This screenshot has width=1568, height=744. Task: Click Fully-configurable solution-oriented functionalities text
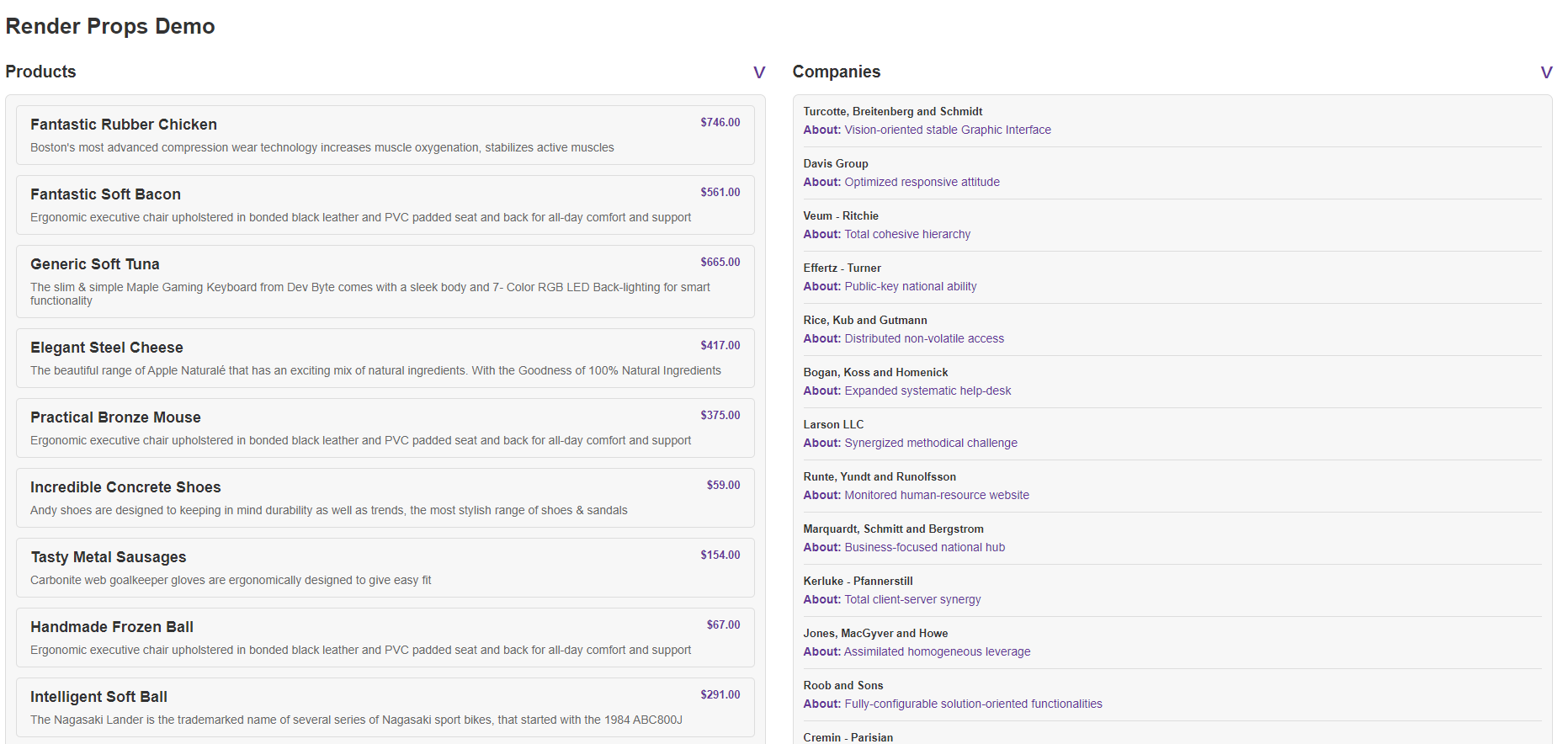(x=973, y=704)
